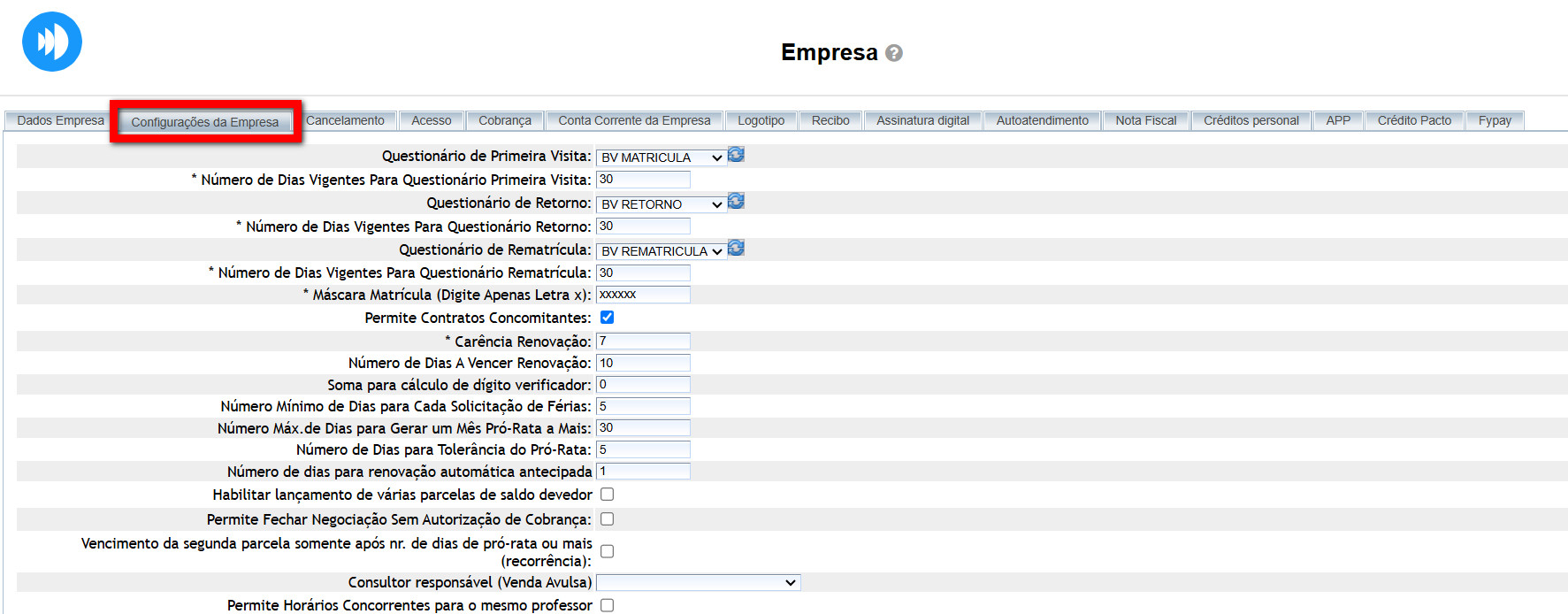Refresh the Questionário de Retorno list
Screen dimensions: 1568x614
(736, 202)
